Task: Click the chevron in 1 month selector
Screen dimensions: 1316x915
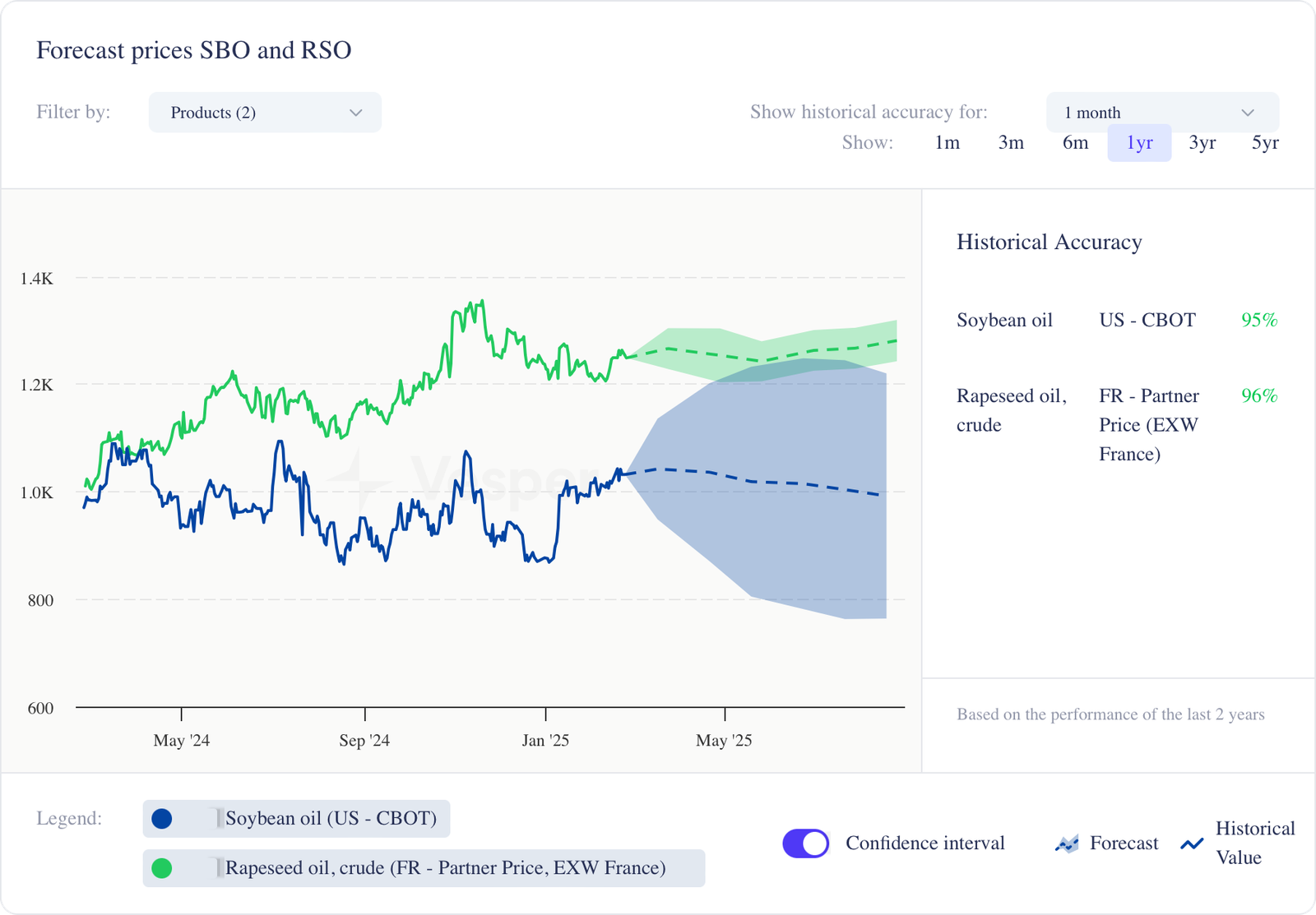Action: pyautogui.click(x=1248, y=113)
